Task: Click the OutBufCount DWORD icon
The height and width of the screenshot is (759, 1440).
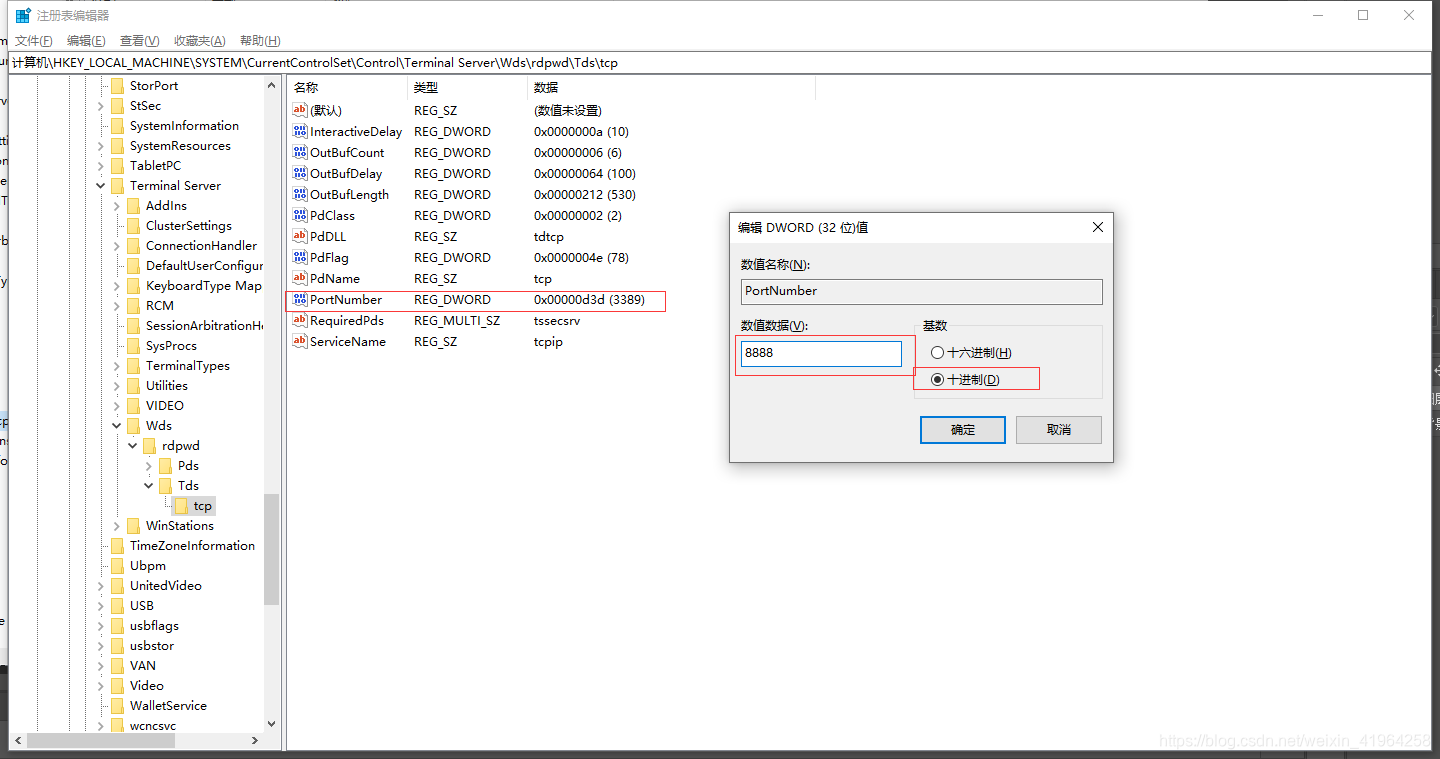Action: coord(300,152)
